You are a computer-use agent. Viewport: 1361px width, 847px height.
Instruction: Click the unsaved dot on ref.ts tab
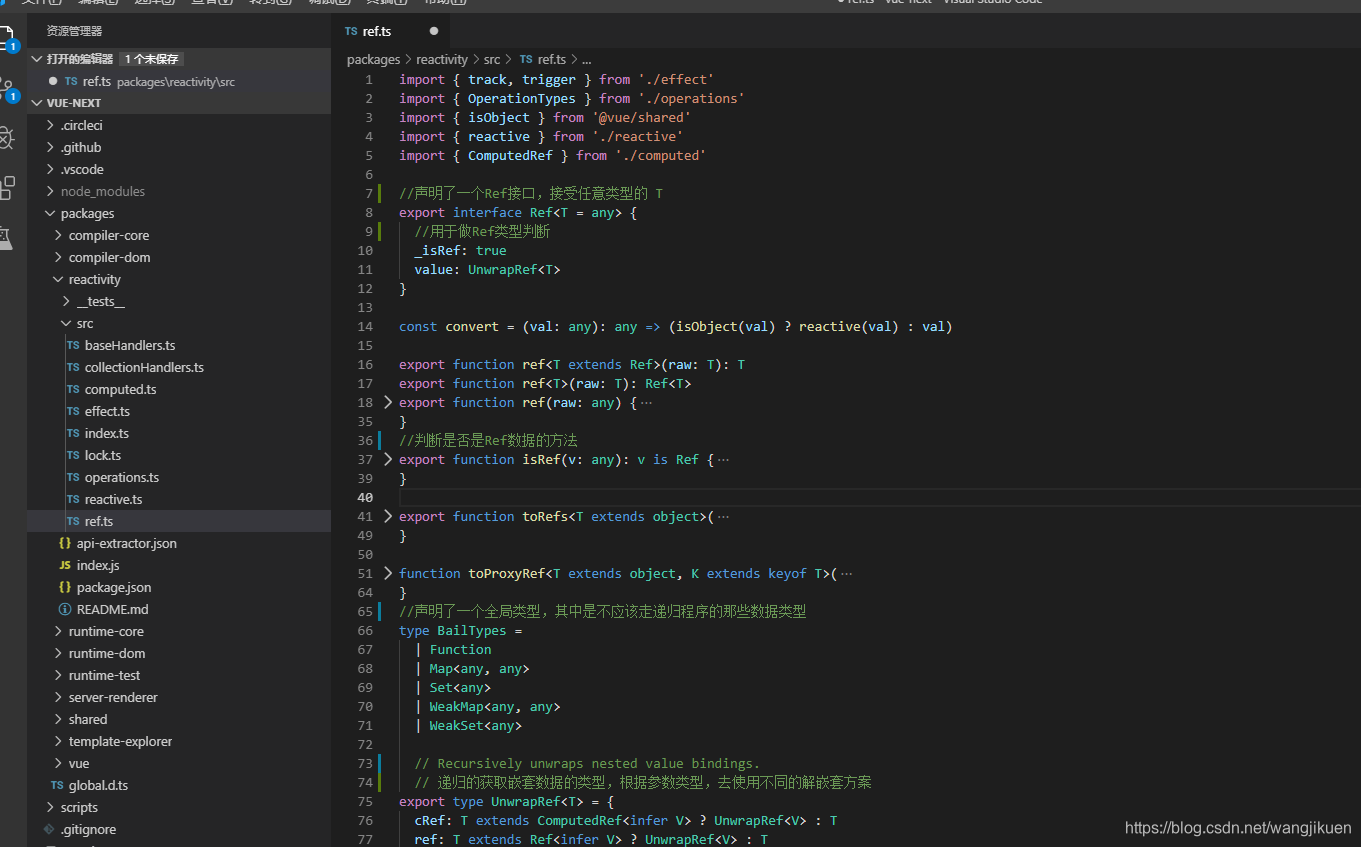[x=434, y=31]
